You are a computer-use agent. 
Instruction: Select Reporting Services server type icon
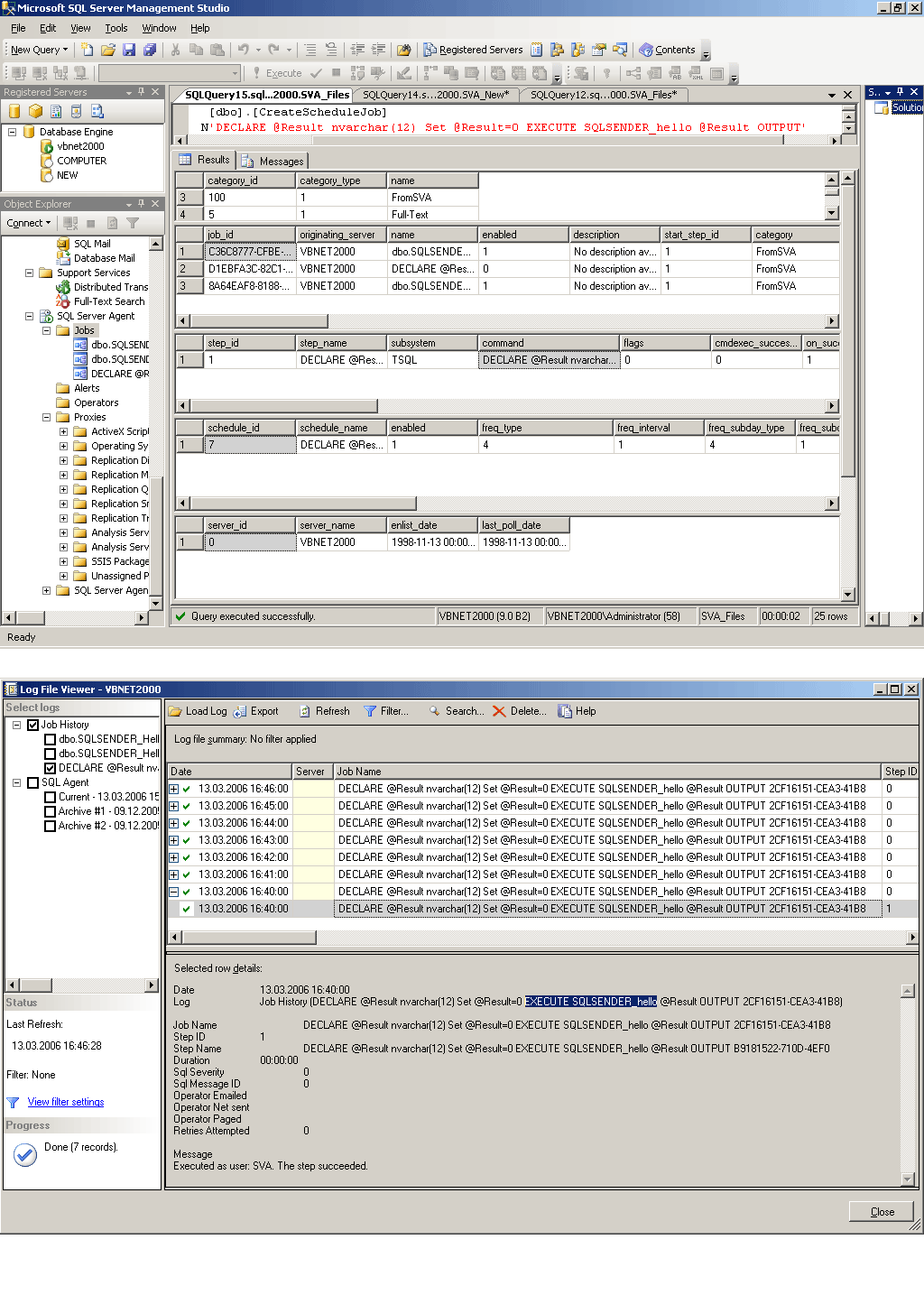tap(56, 111)
